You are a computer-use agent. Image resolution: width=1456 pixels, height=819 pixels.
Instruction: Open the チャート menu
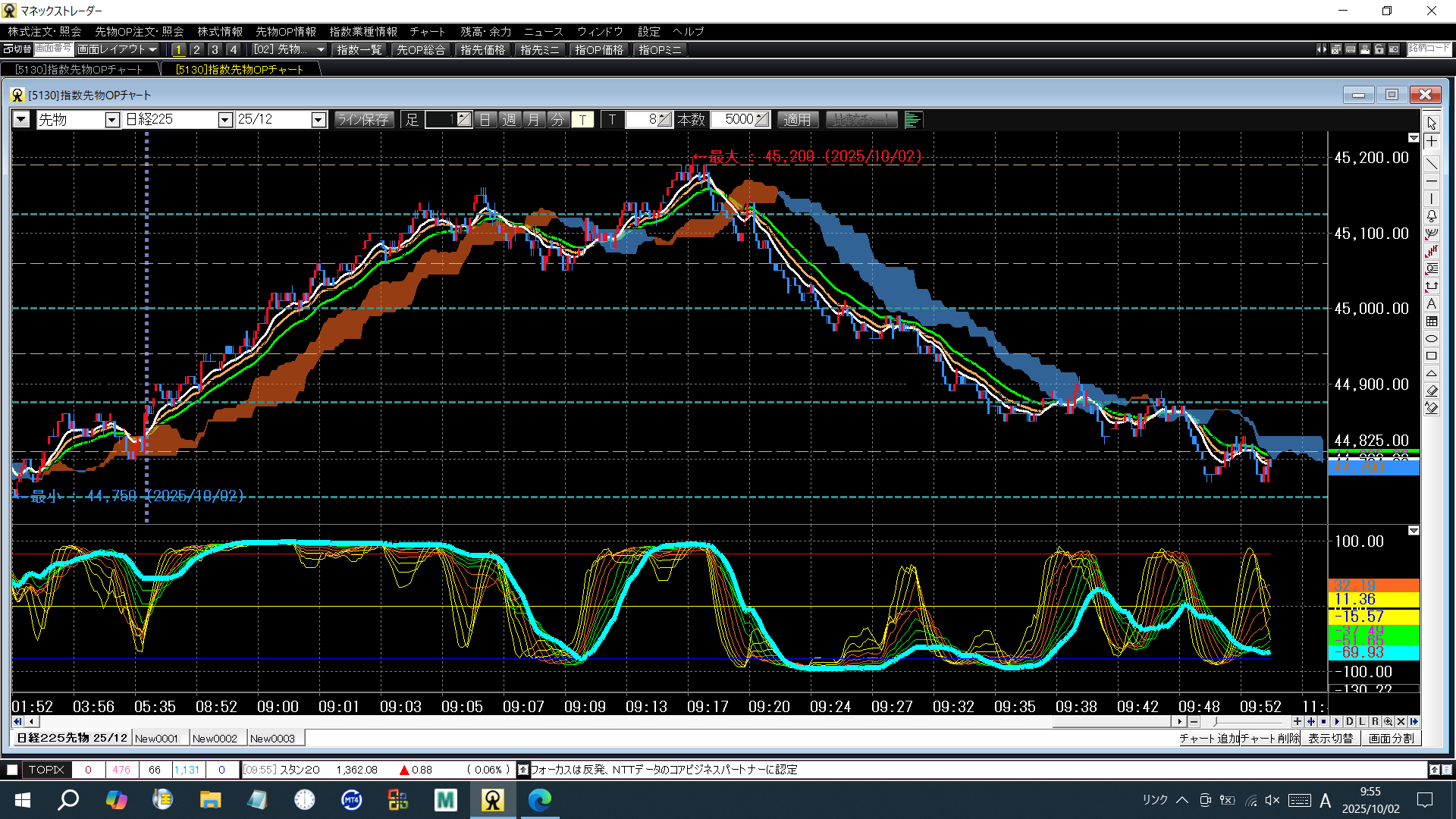click(427, 32)
